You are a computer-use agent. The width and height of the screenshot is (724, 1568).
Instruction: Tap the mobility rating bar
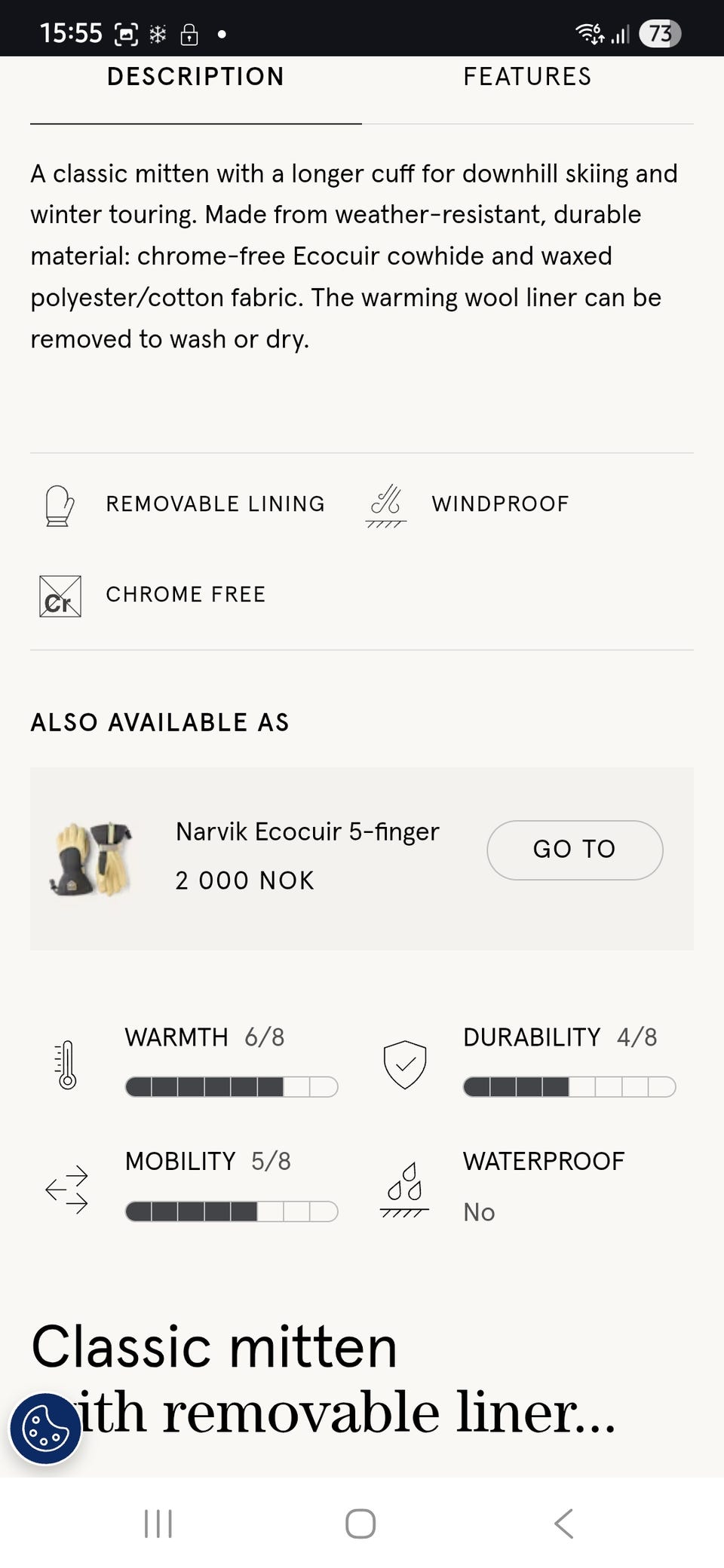[231, 1211]
